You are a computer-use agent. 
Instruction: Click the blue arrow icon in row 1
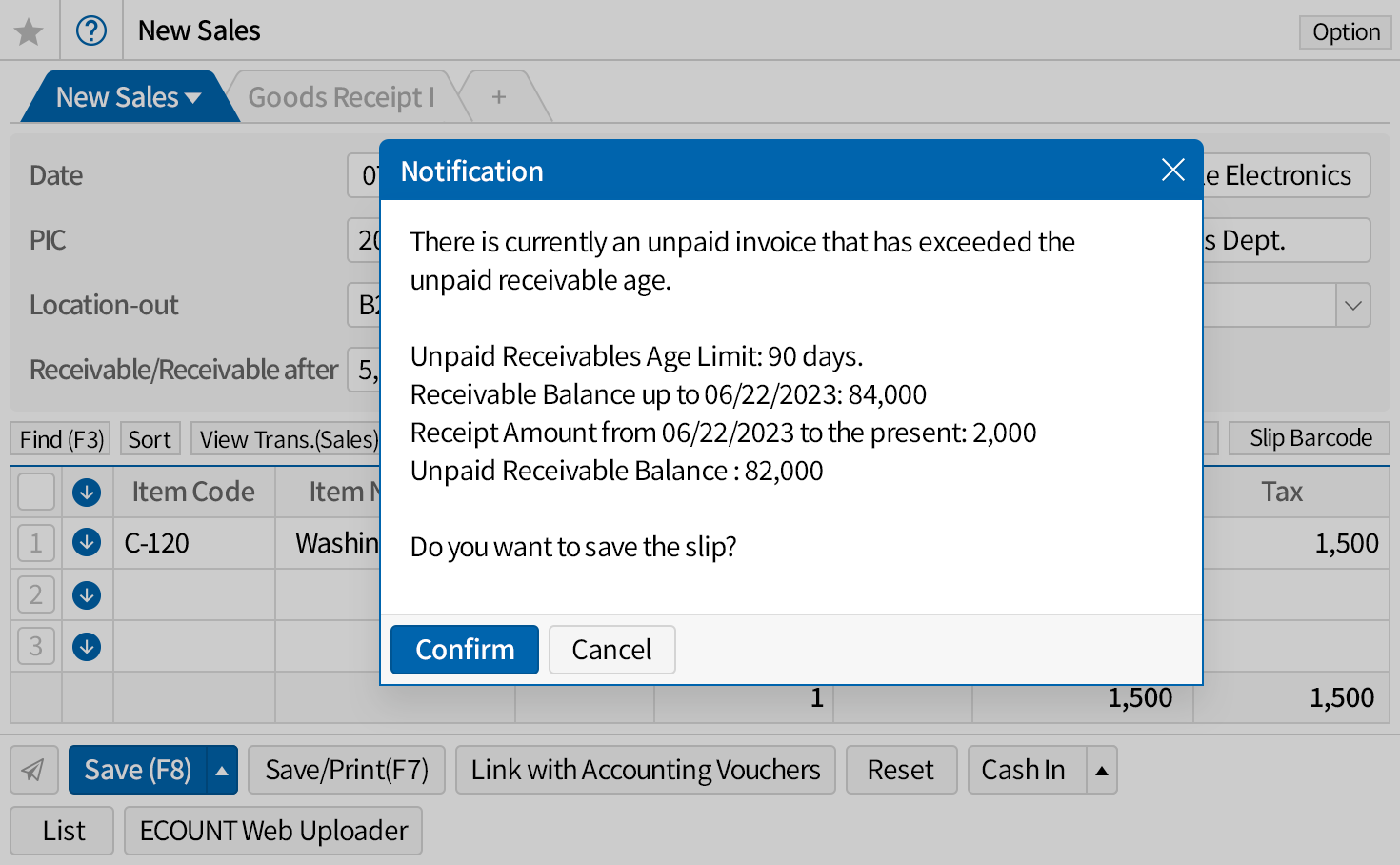[87, 543]
